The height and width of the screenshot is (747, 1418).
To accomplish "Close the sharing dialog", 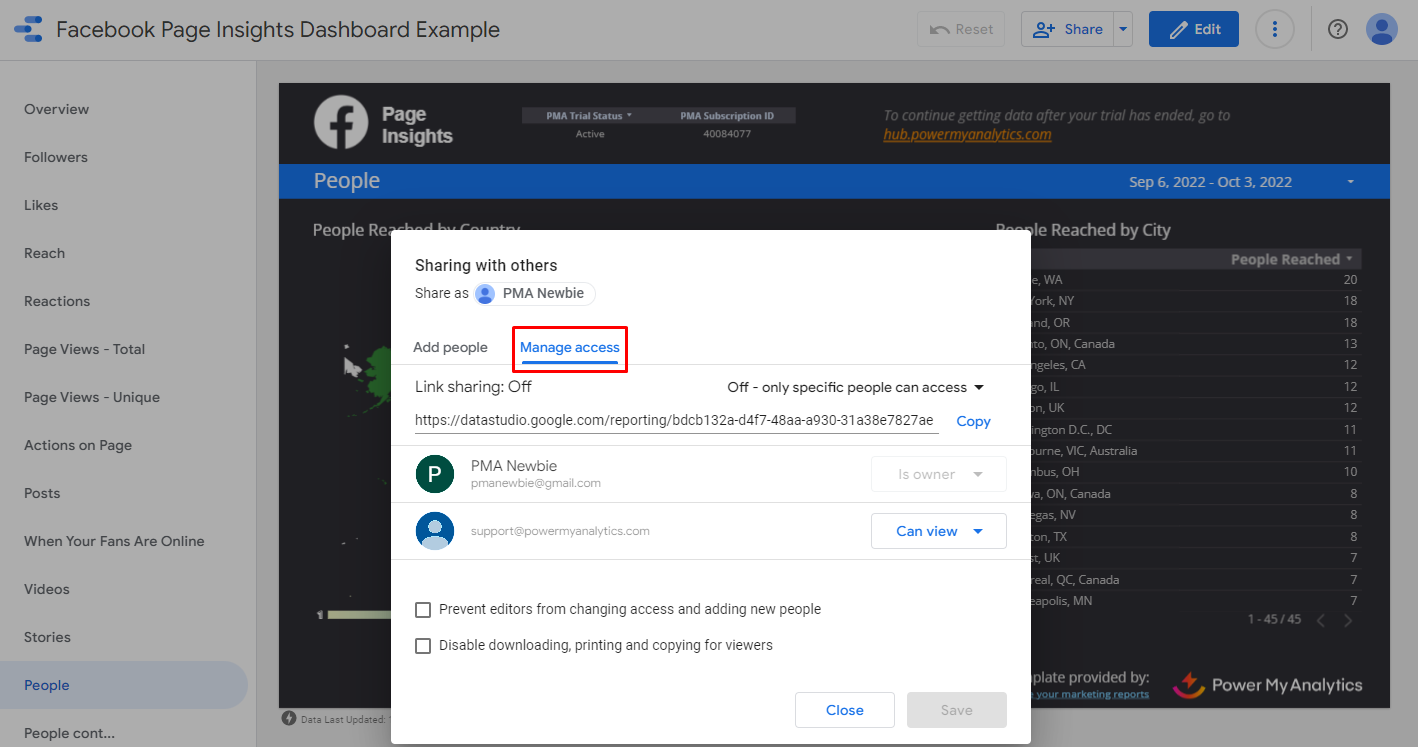I will (x=844, y=710).
